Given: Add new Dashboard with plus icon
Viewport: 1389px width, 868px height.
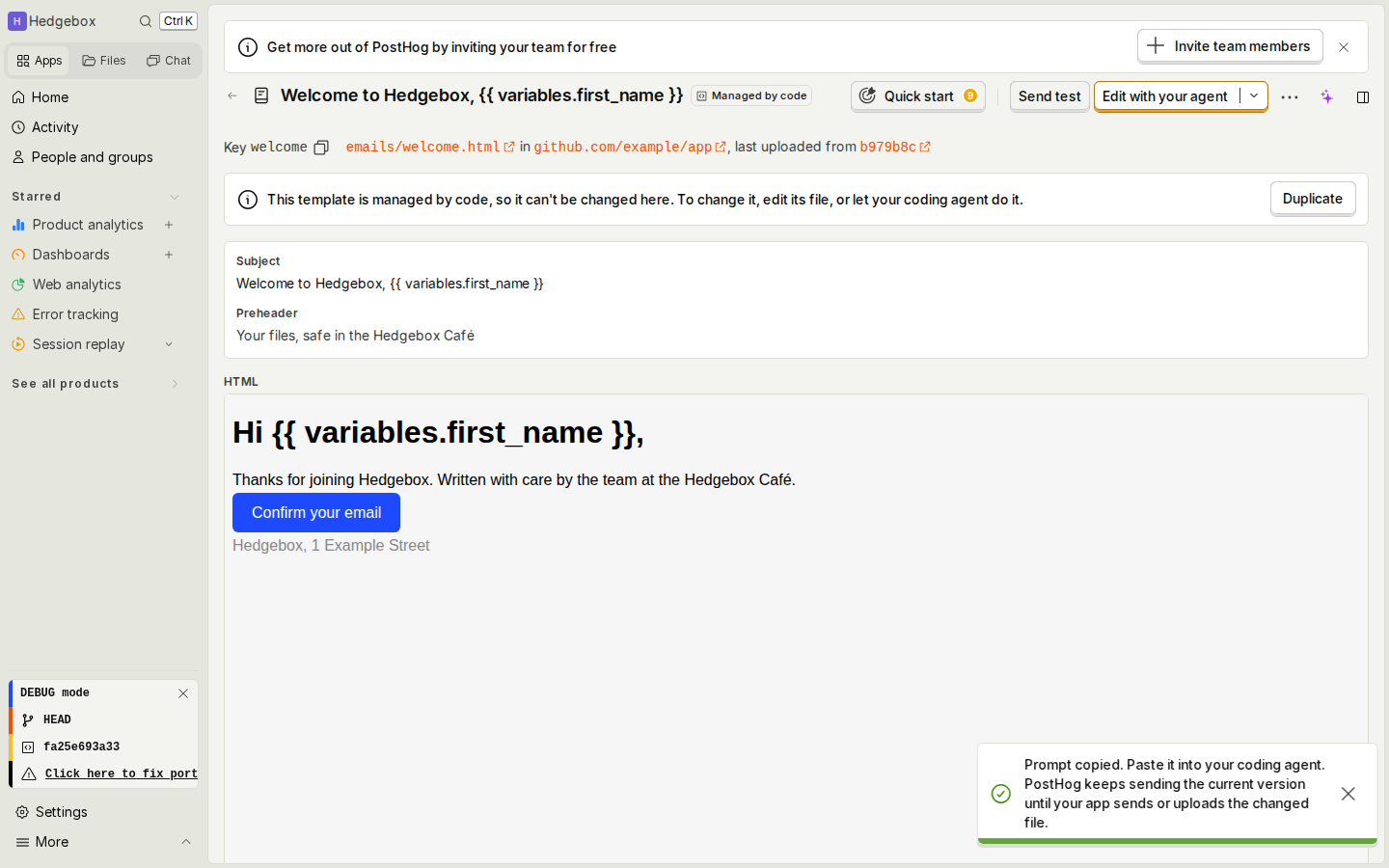Looking at the screenshot, I should 169,255.
